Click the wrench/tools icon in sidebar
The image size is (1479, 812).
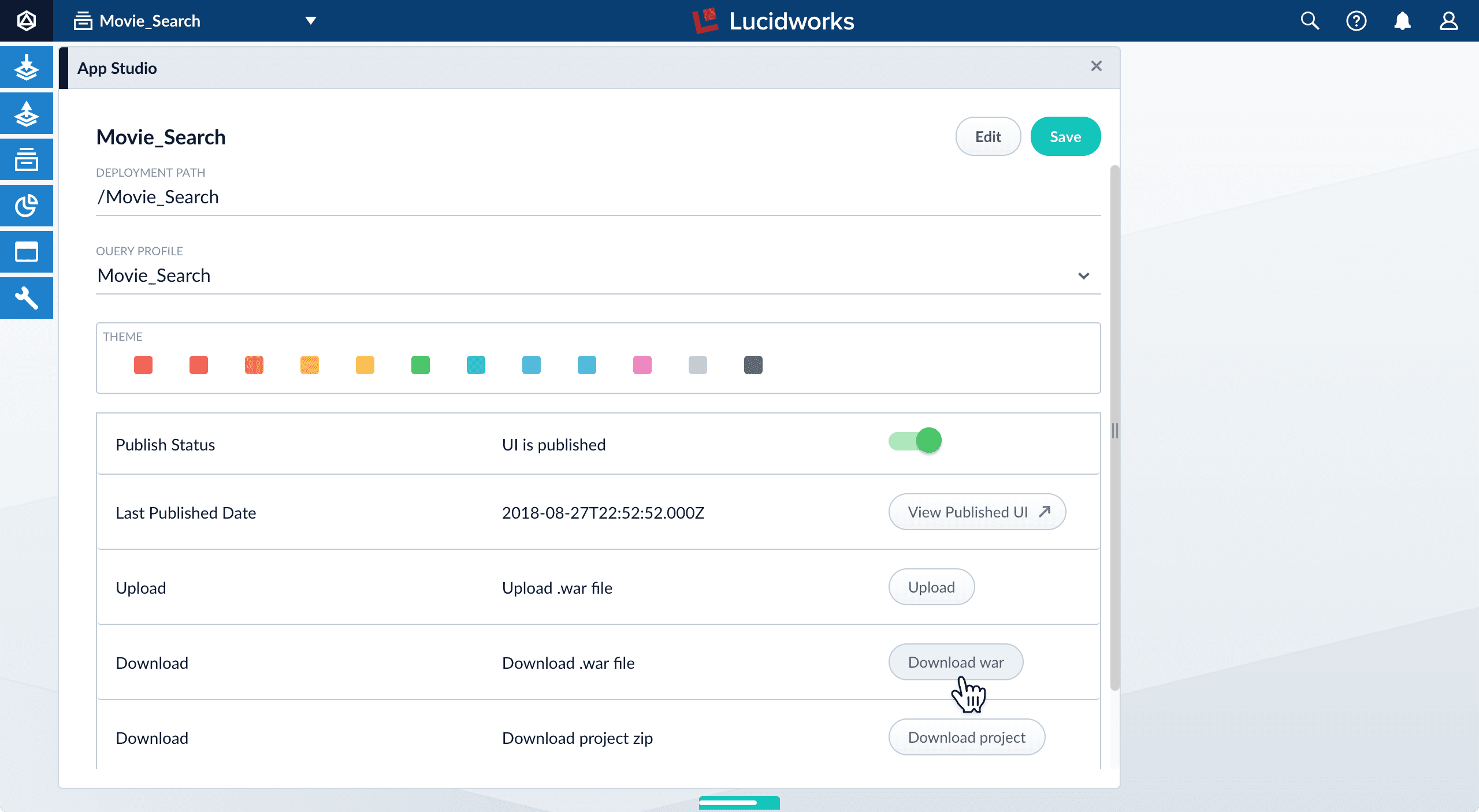(26, 298)
